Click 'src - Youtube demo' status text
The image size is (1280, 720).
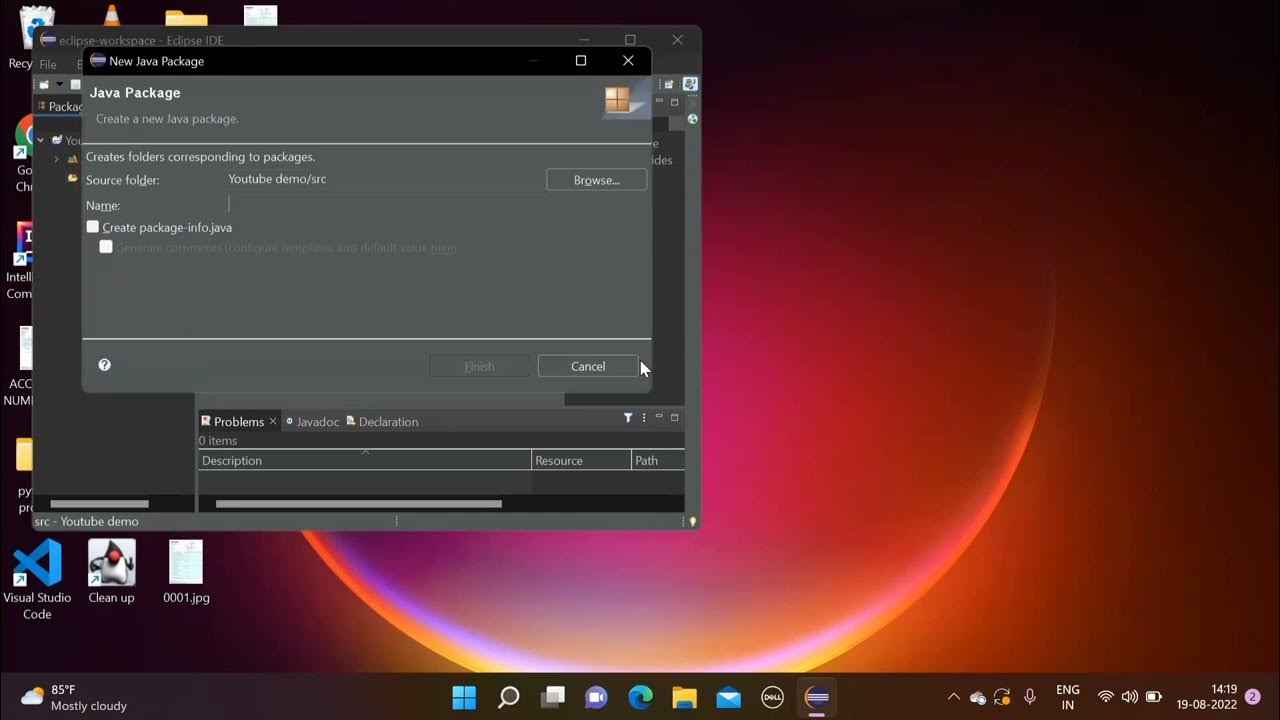point(86,521)
